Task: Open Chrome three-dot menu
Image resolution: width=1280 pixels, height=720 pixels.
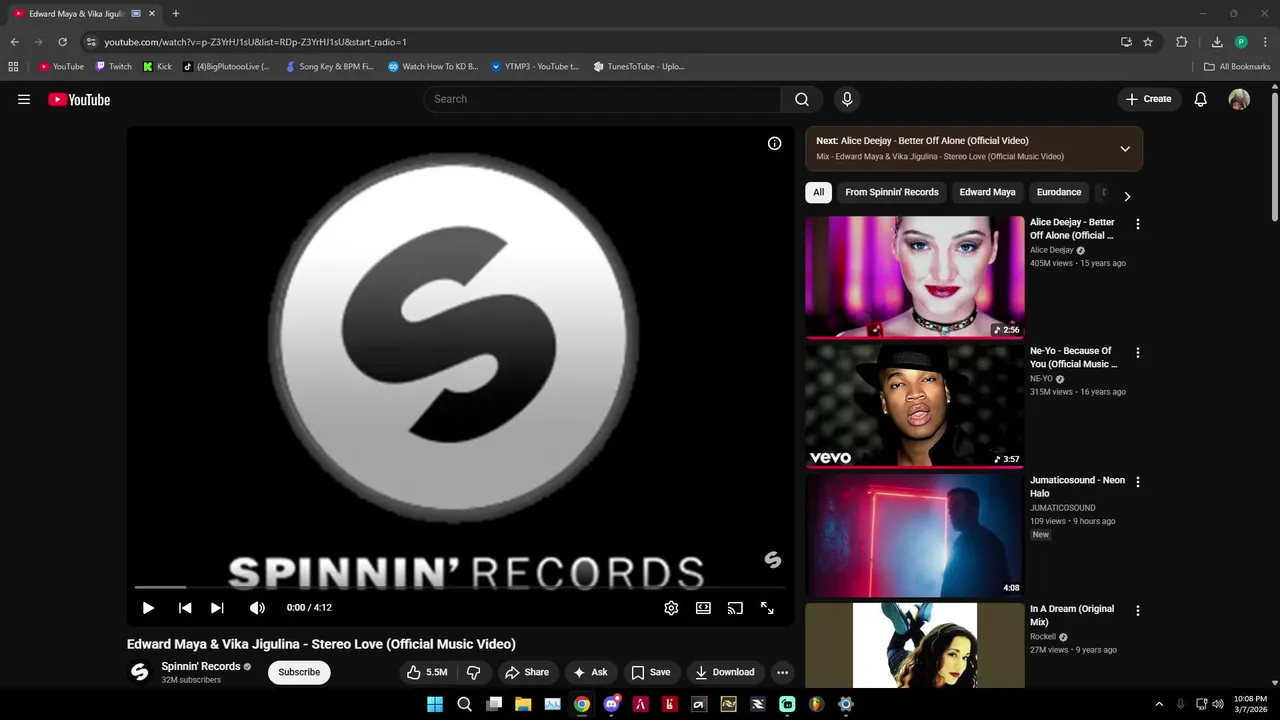Action: (x=1264, y=42)
